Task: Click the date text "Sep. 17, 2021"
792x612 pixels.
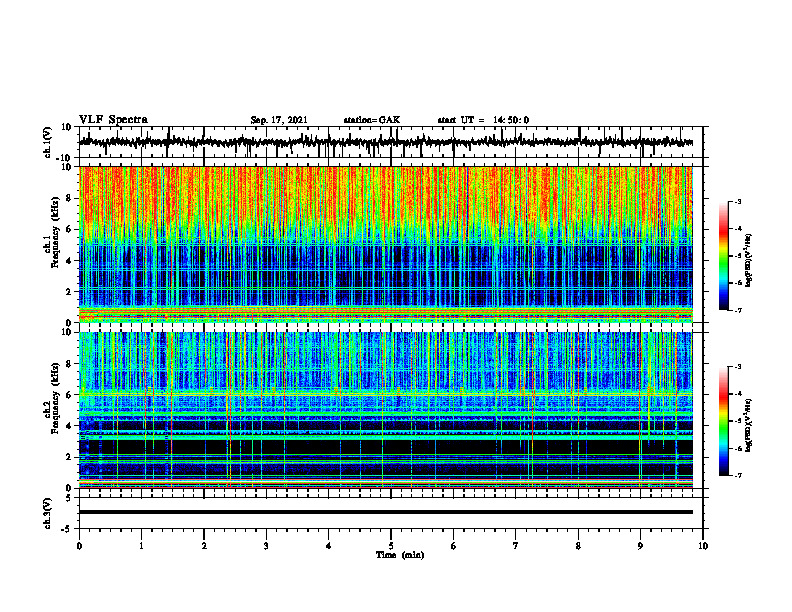Action: [279, 120]
